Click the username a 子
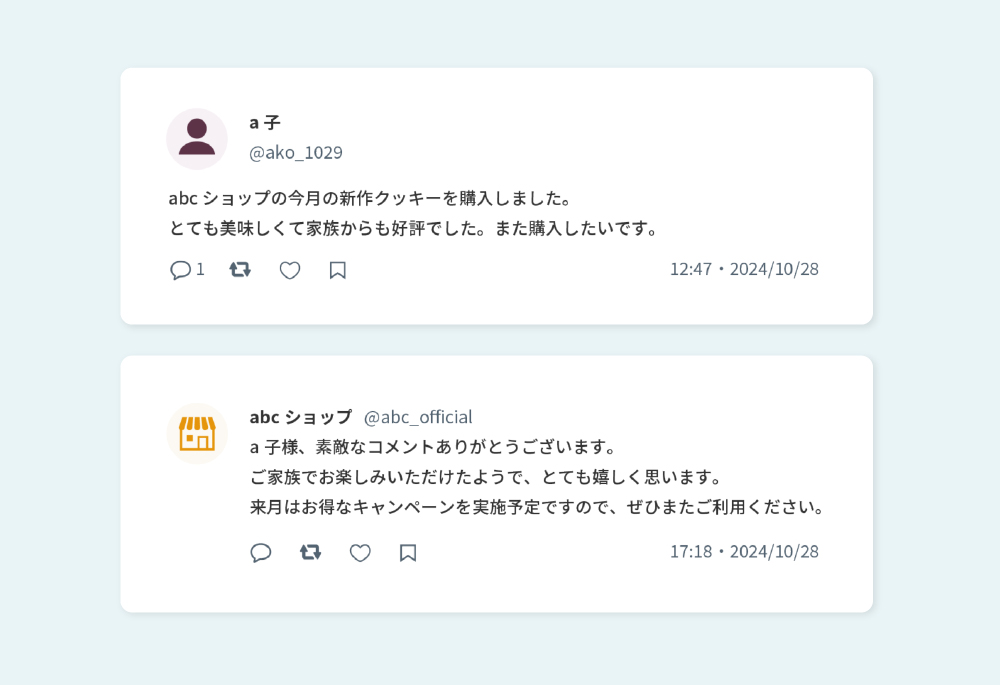1000x685 pixels. 265,122
